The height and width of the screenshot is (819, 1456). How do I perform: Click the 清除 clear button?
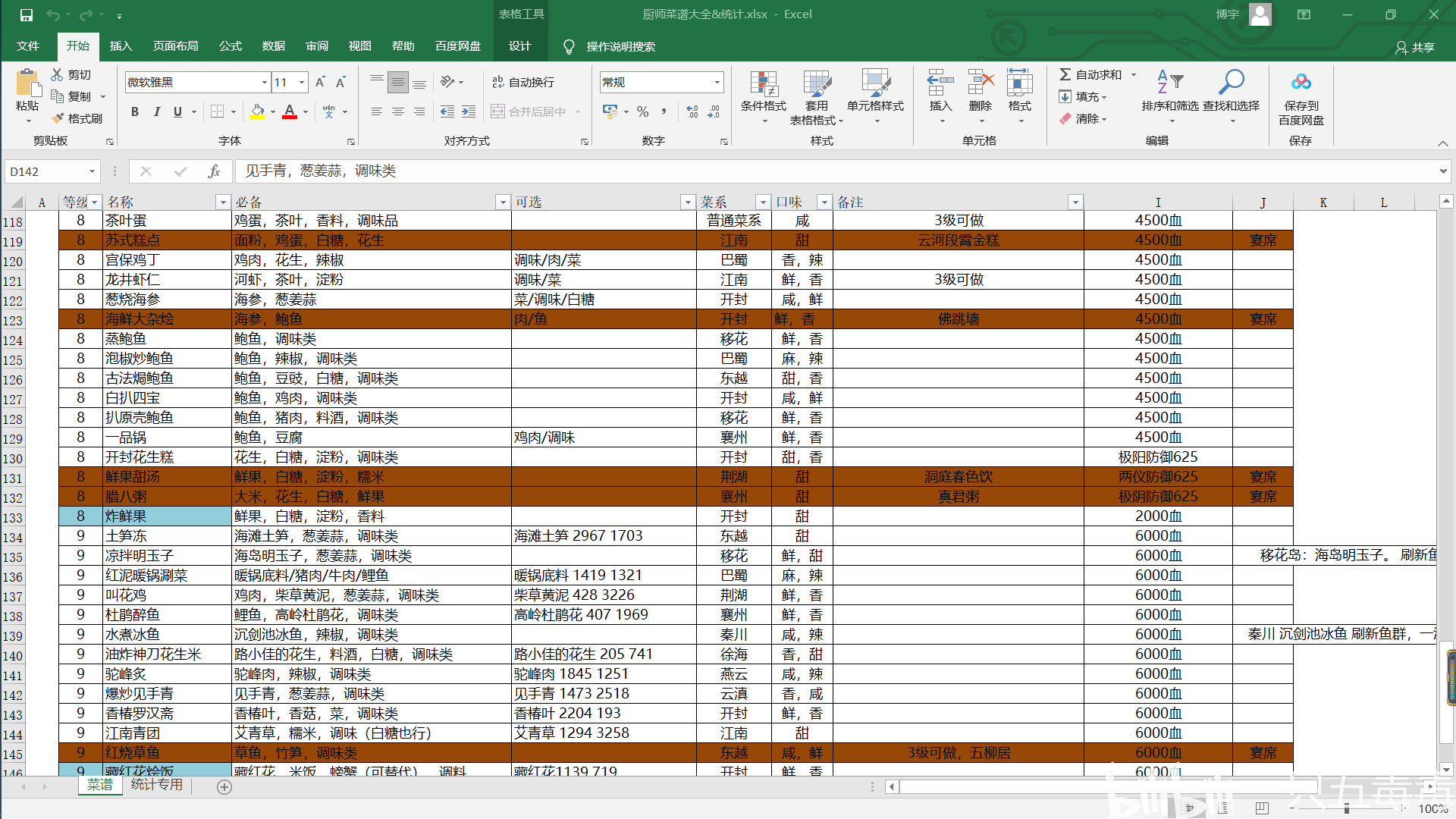tap(1083, 118)
